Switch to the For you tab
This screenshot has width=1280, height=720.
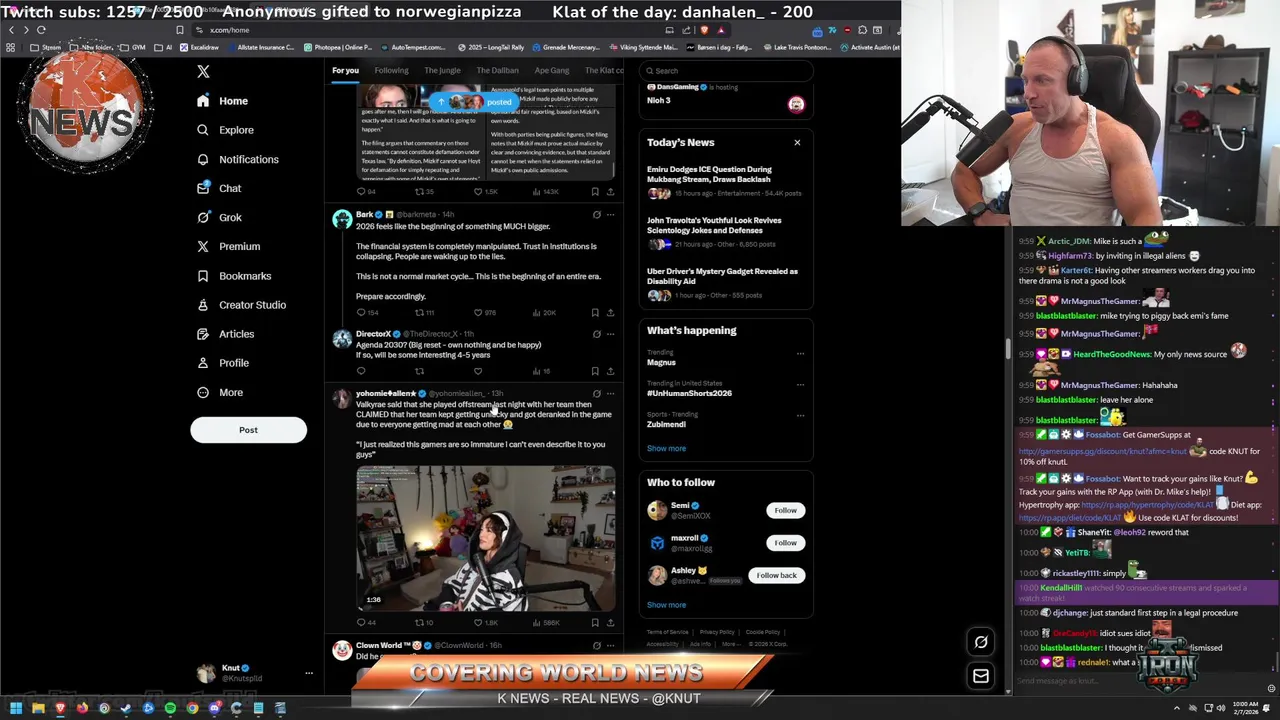point(345,71)
